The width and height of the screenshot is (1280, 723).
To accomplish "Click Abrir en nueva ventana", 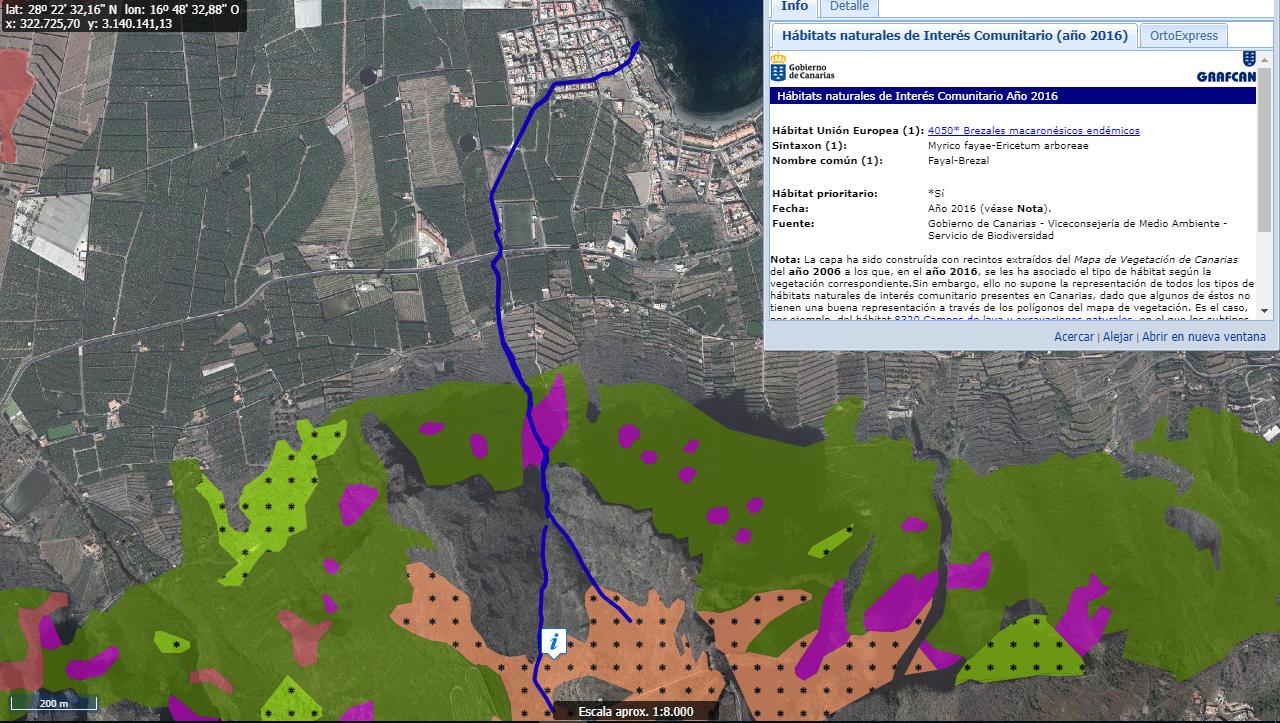I will pyautogui.click(x=1204, y=337).
